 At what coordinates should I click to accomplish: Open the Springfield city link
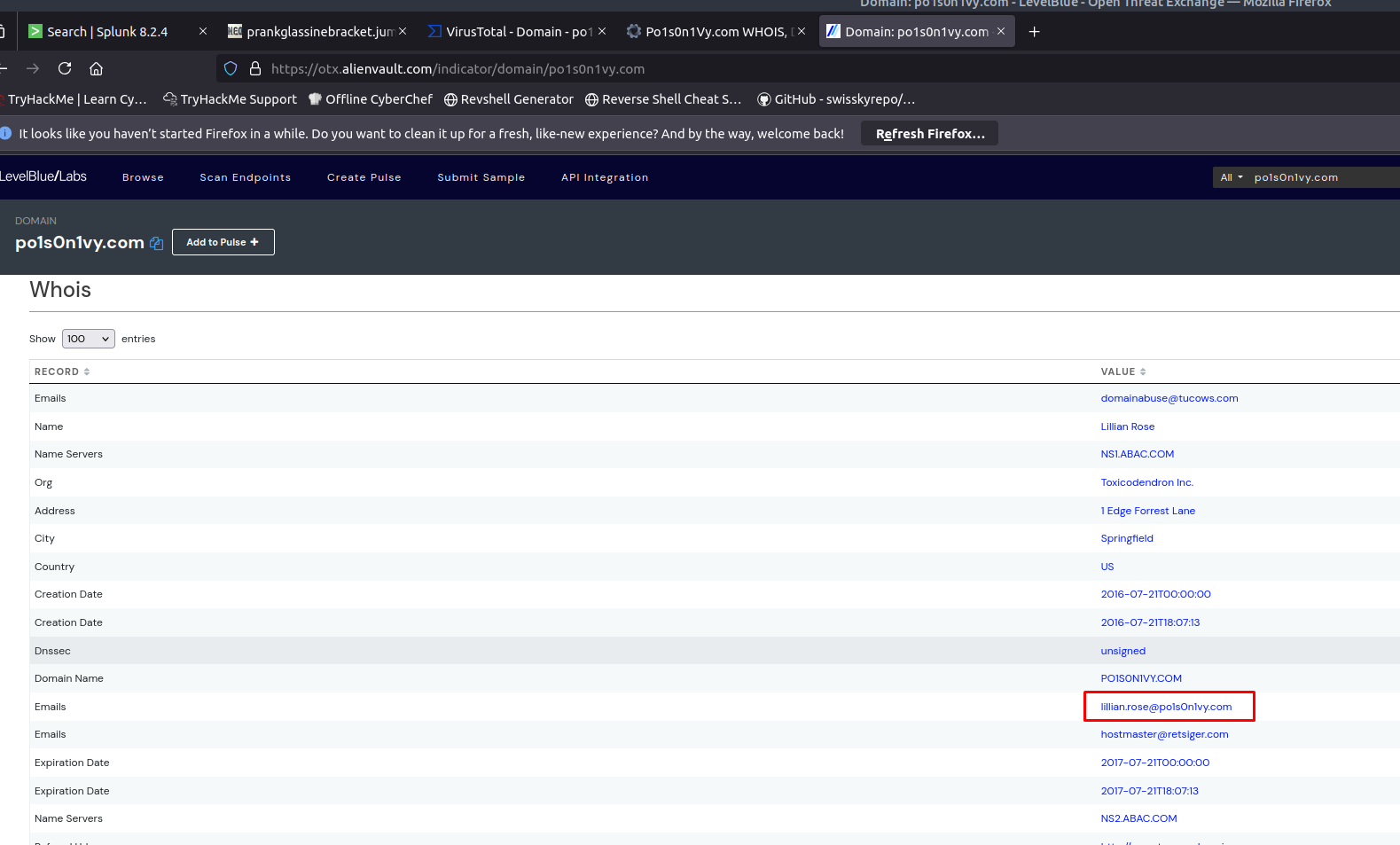(x=1127, y=538)
